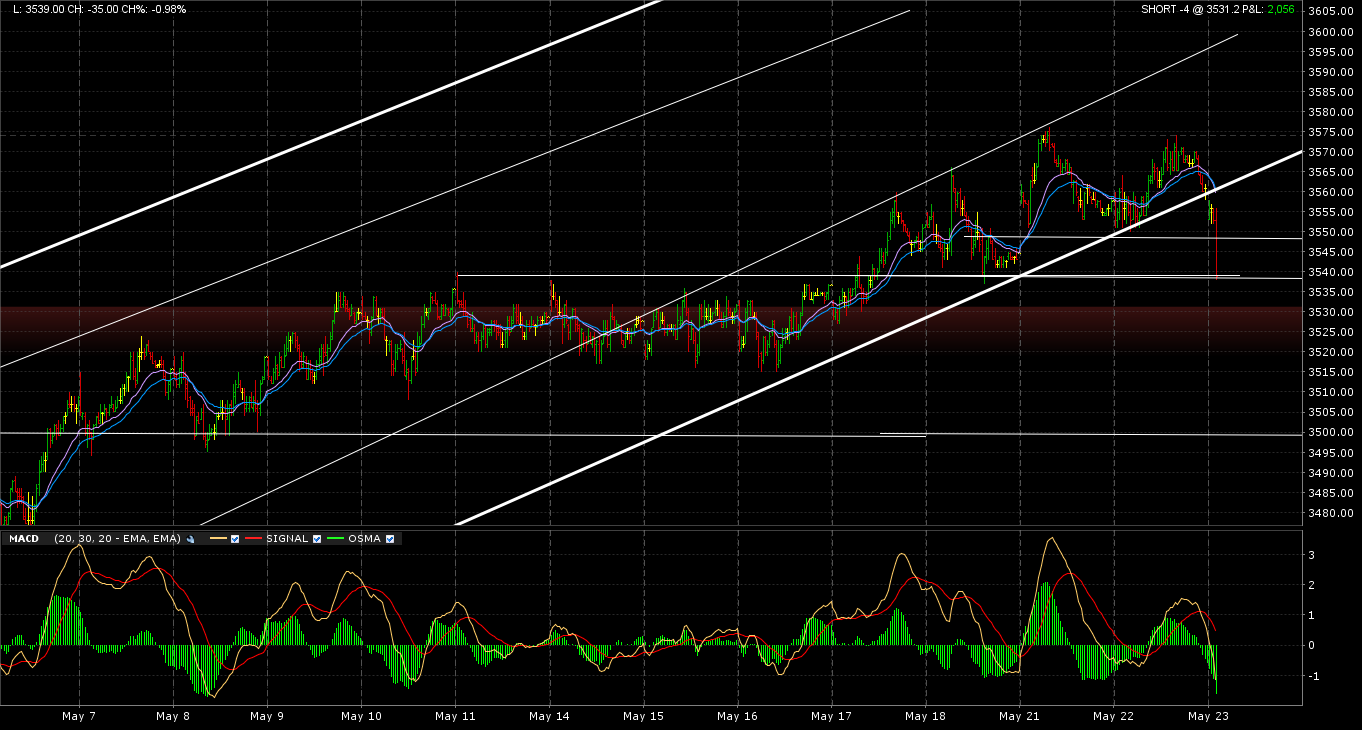Viewport: 1362px width, 730px height.
Task: Click the MACD parameters (20, 30, 20 - EMA, EMA)
Action: click(117, 539)
